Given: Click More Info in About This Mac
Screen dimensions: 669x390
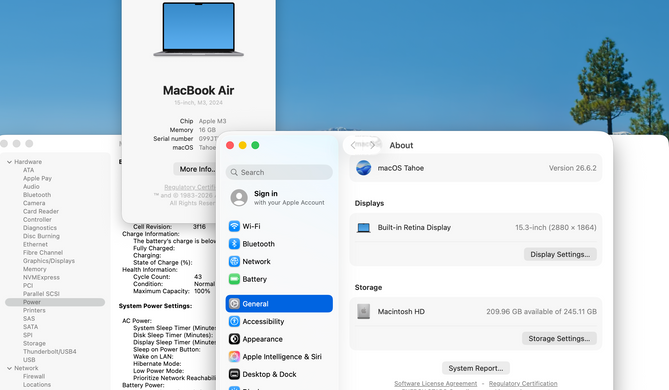Looking at the screenshot, I should [x=196, y=169].
